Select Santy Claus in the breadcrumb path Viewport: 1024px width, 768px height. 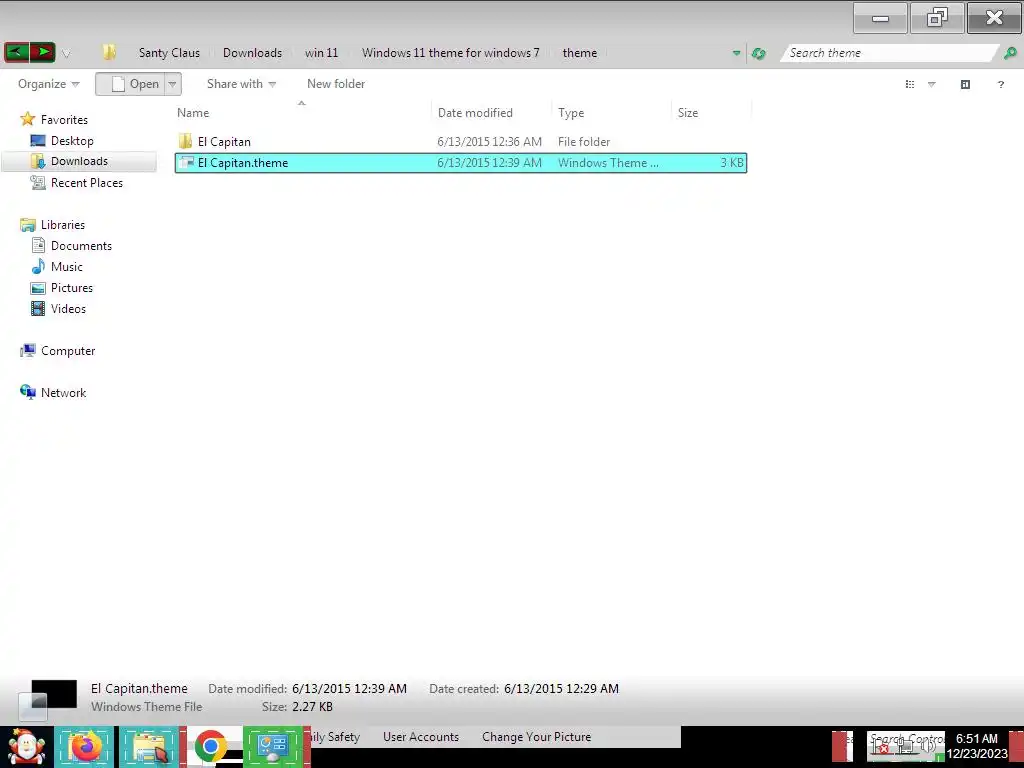169,53
